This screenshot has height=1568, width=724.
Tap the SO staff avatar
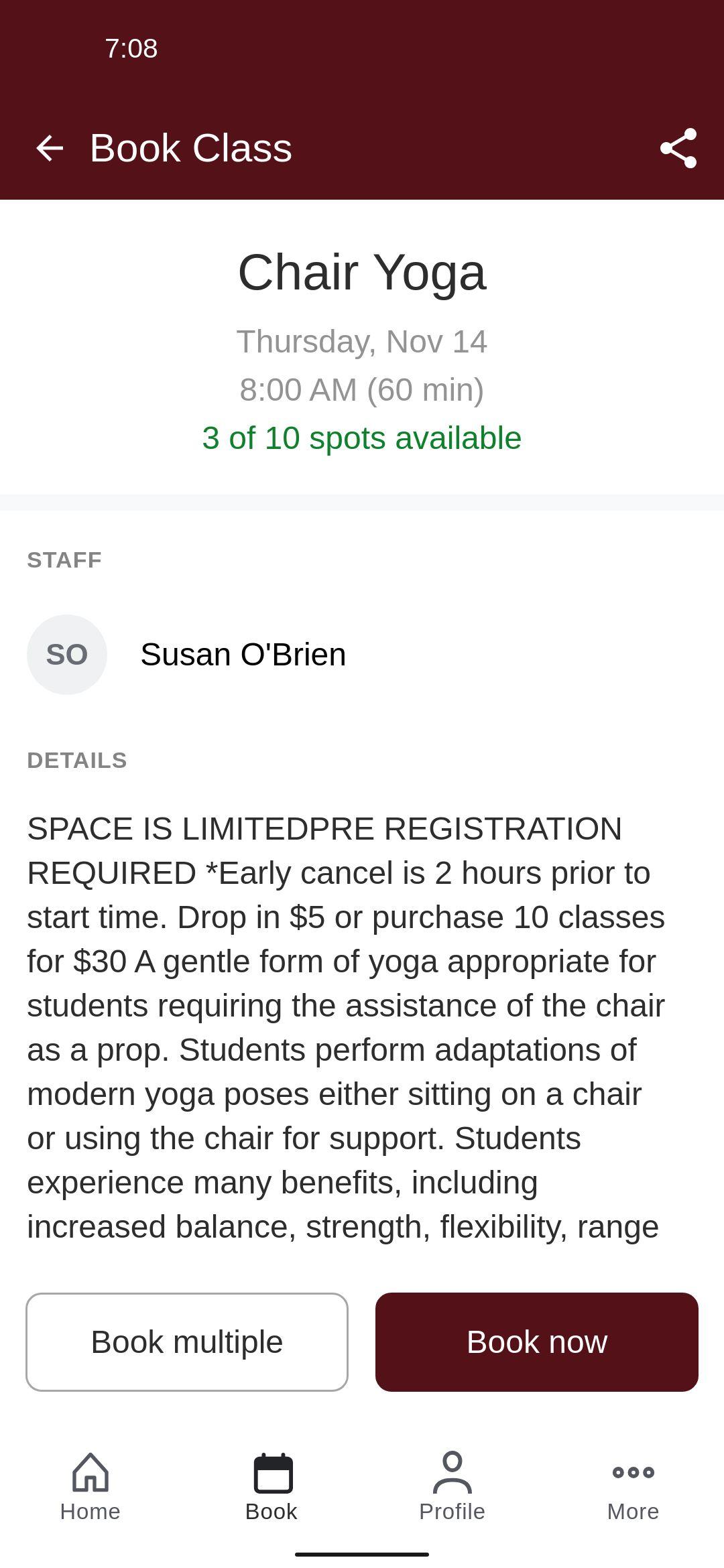(67, 655)
